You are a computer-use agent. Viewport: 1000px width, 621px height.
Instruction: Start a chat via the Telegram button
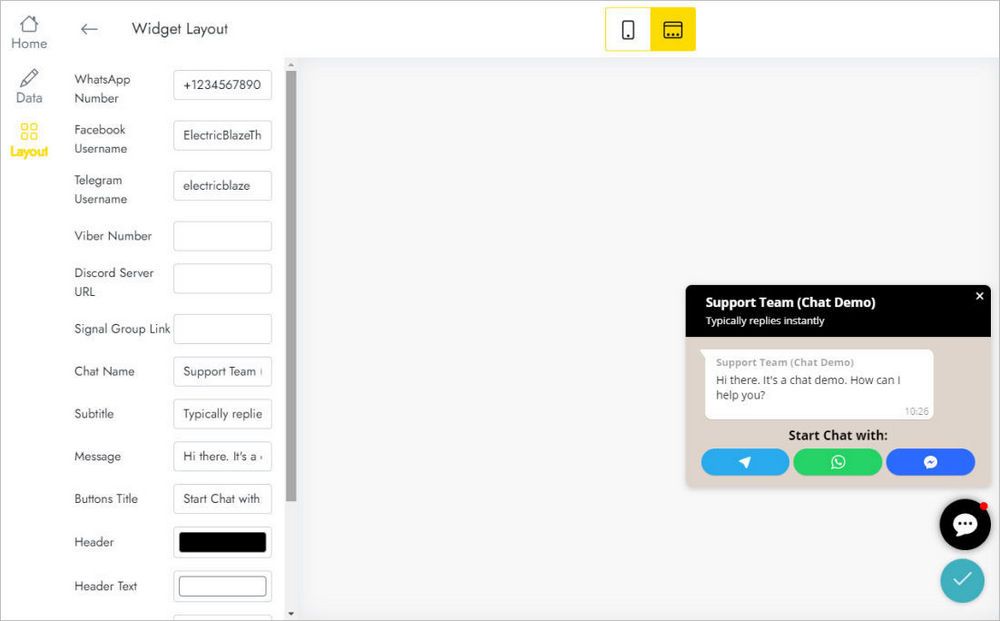point(745,462)
